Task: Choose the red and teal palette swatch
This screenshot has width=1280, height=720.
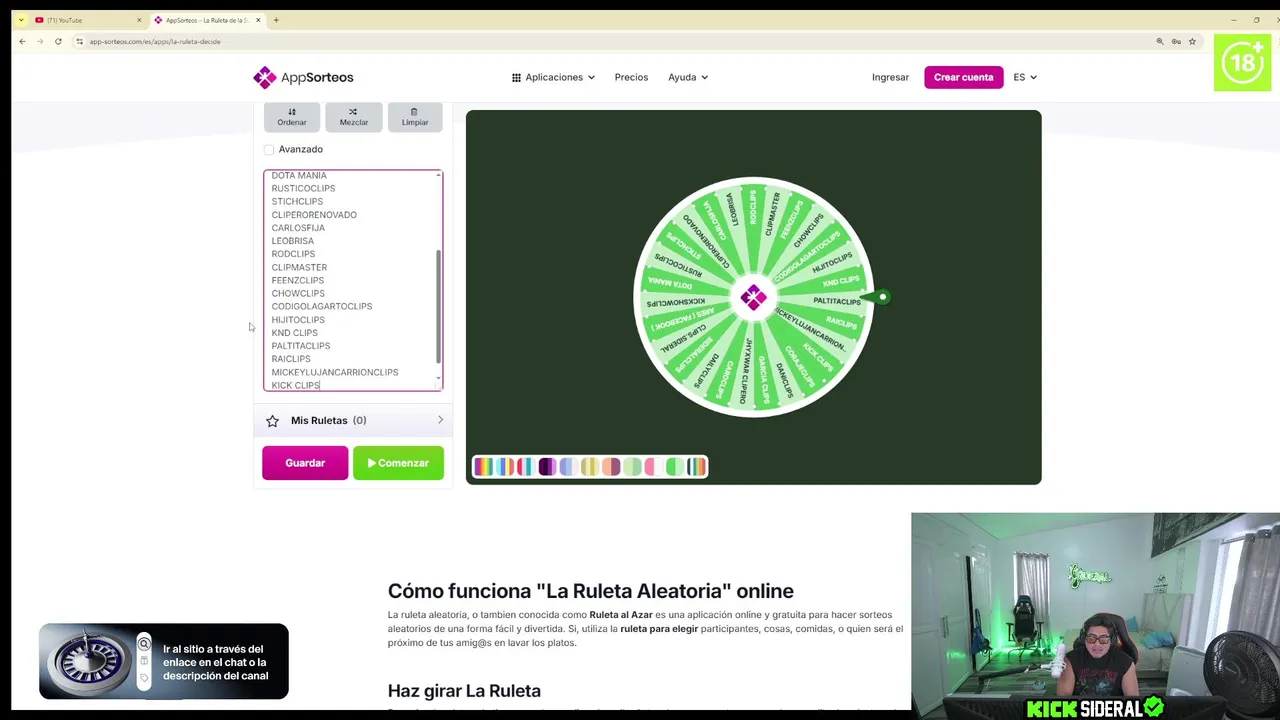Action: [x=526, y=466]
